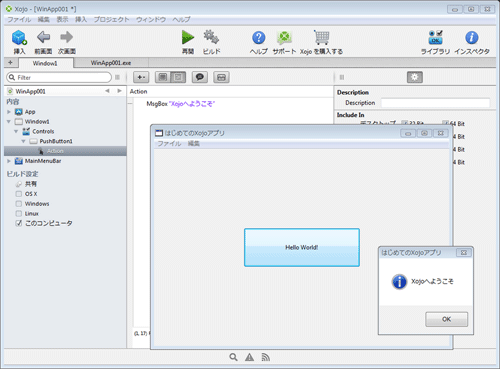500x369 pixels.
Task: Open the 表示 menu
Action: coord(62,20)
